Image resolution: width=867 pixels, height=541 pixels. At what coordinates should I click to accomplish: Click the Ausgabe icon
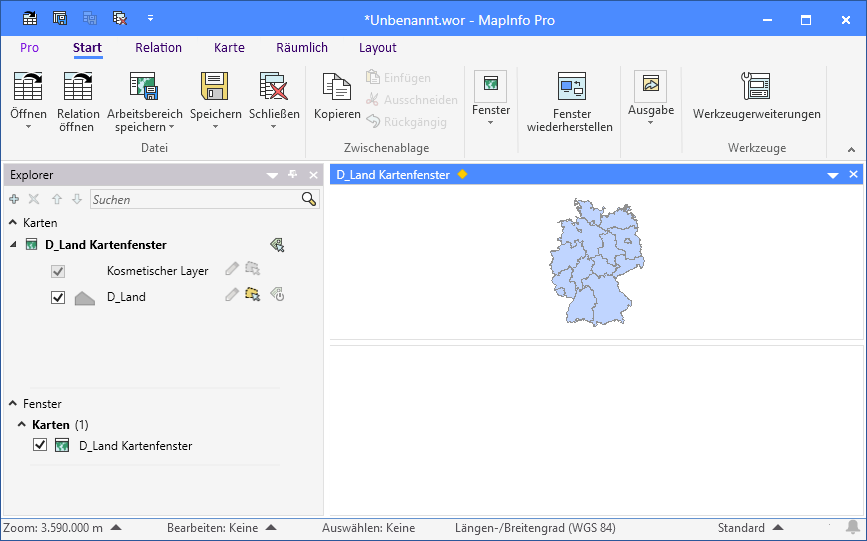click(x=651, y=85)
